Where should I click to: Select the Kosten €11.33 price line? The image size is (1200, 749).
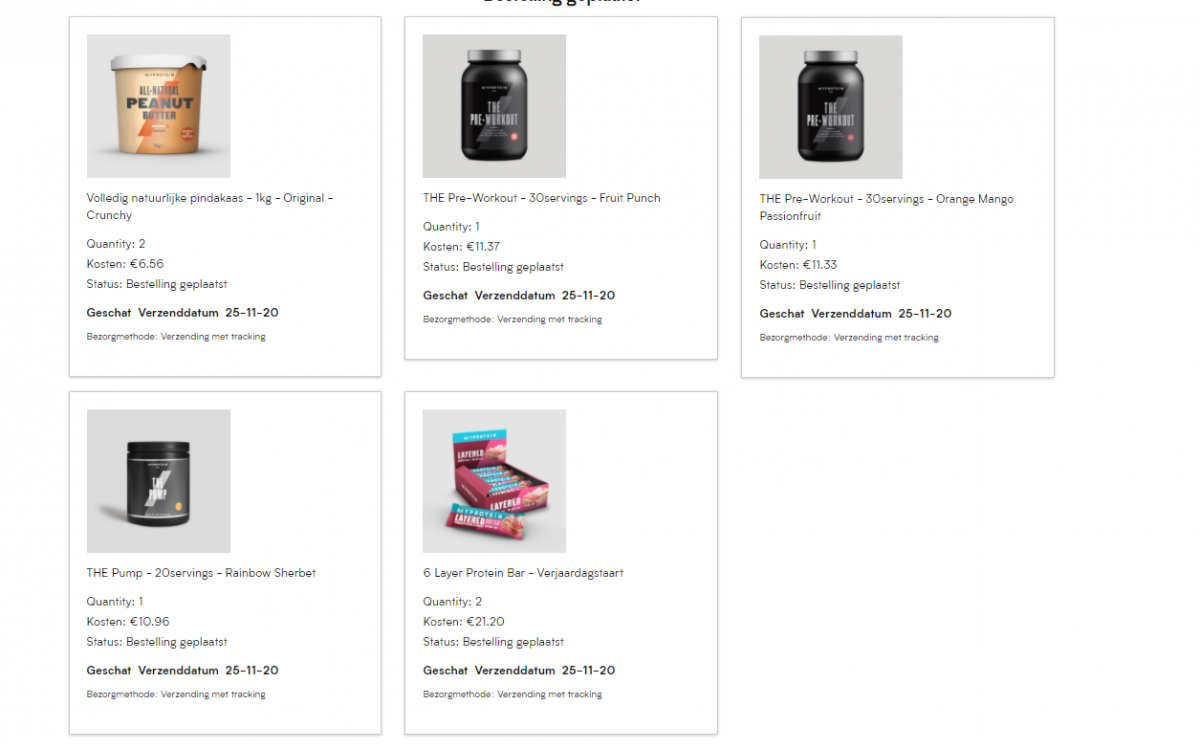798,265
